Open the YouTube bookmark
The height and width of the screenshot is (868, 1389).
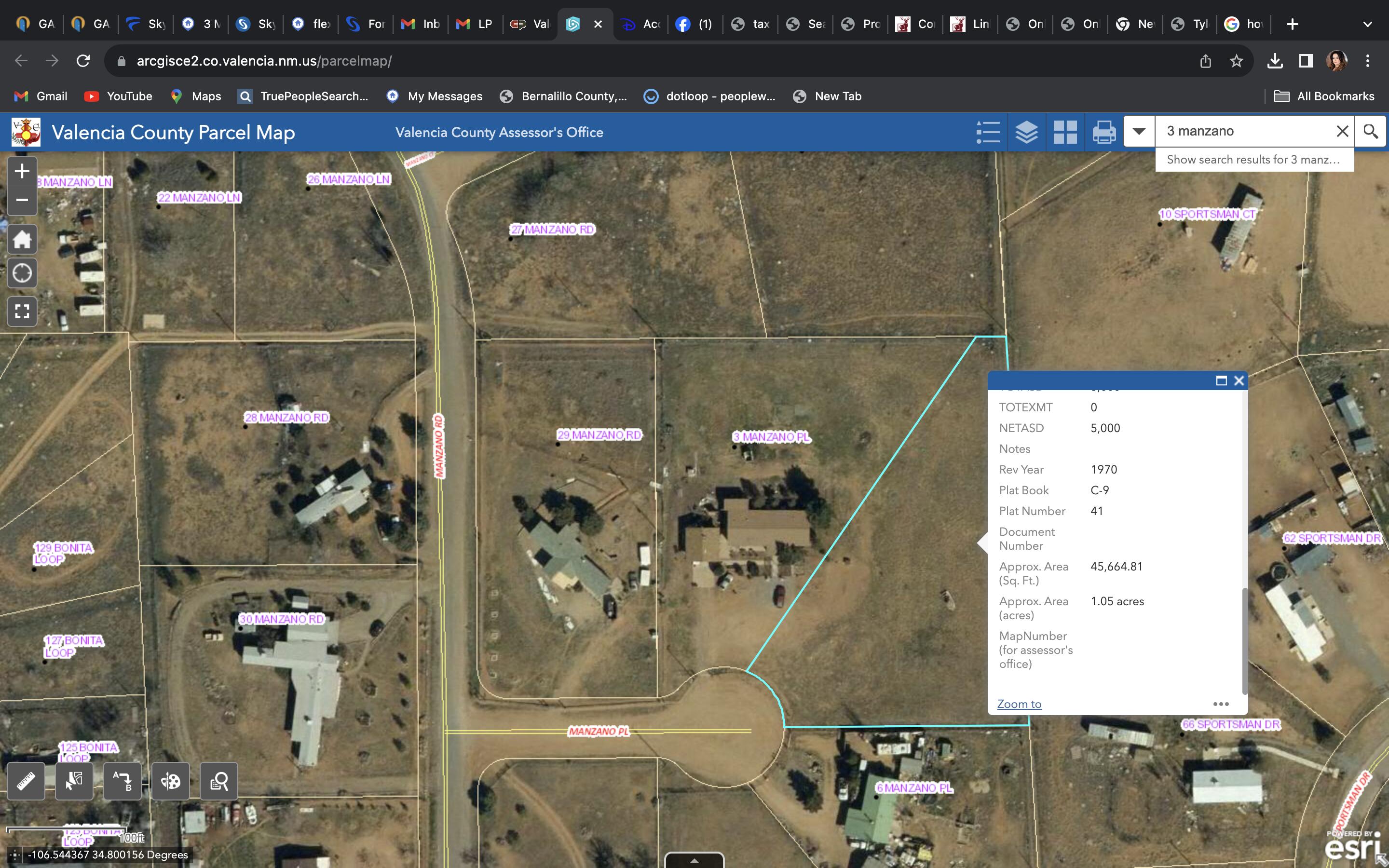pyautogui.click(x=118, y=96)
